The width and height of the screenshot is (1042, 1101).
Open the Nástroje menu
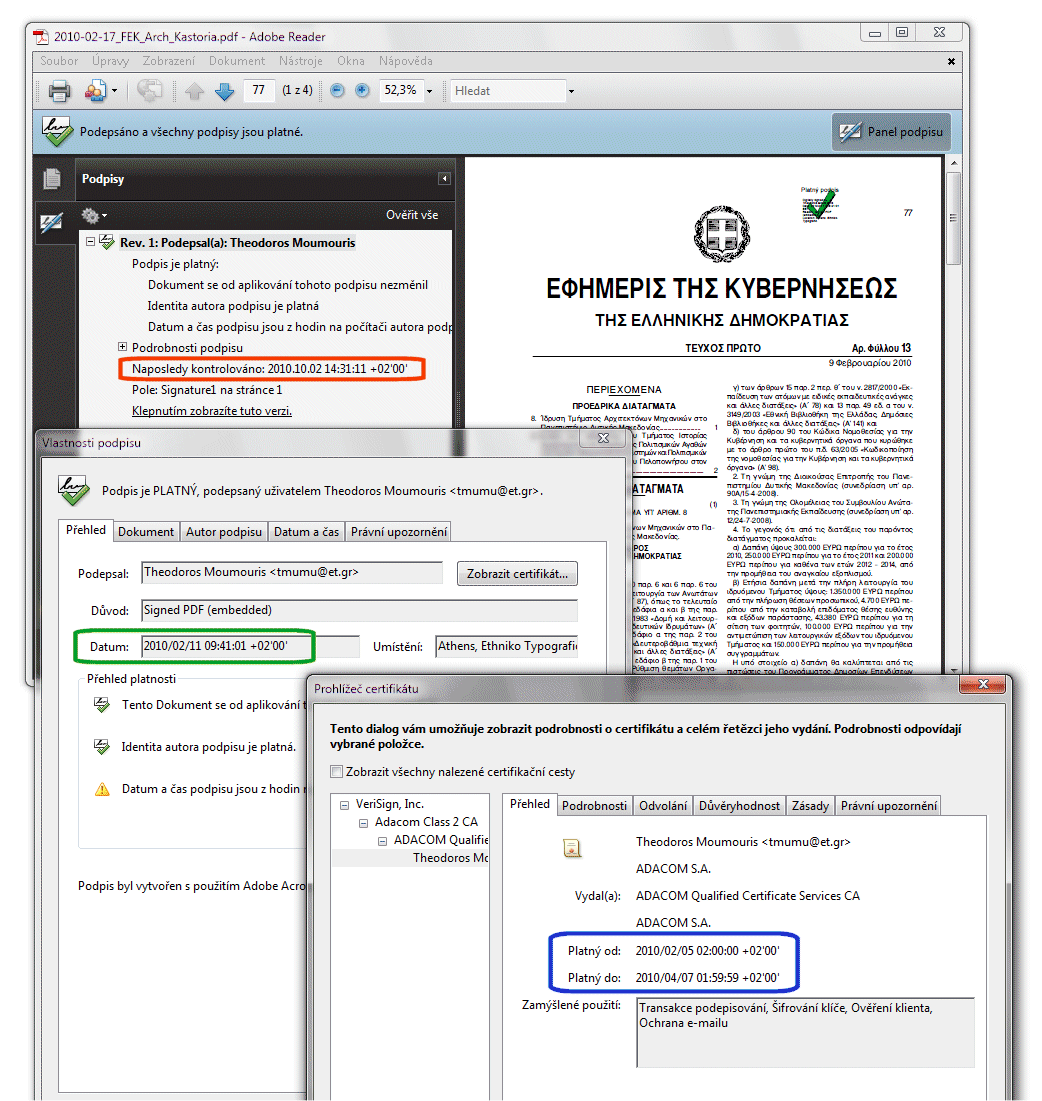[x=301, y=61]
